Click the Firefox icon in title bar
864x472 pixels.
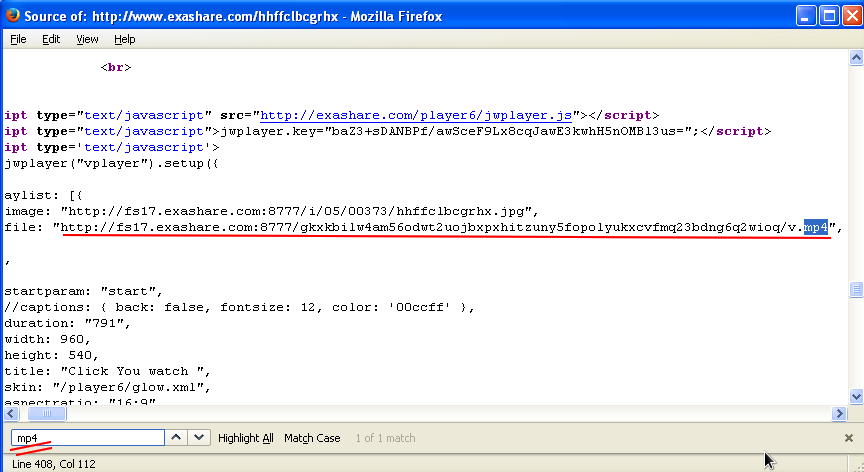coord(12,15)
